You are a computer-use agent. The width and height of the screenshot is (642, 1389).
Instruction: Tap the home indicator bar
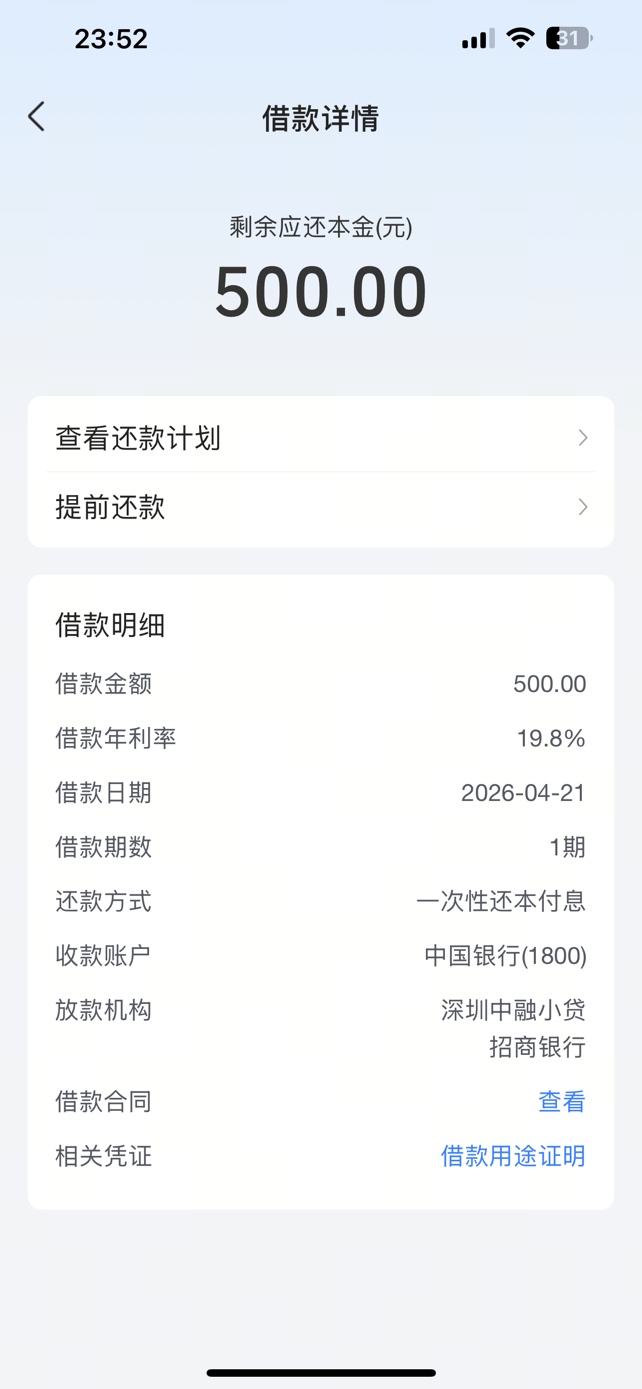pyautogui.click(x=321, y=1373)
